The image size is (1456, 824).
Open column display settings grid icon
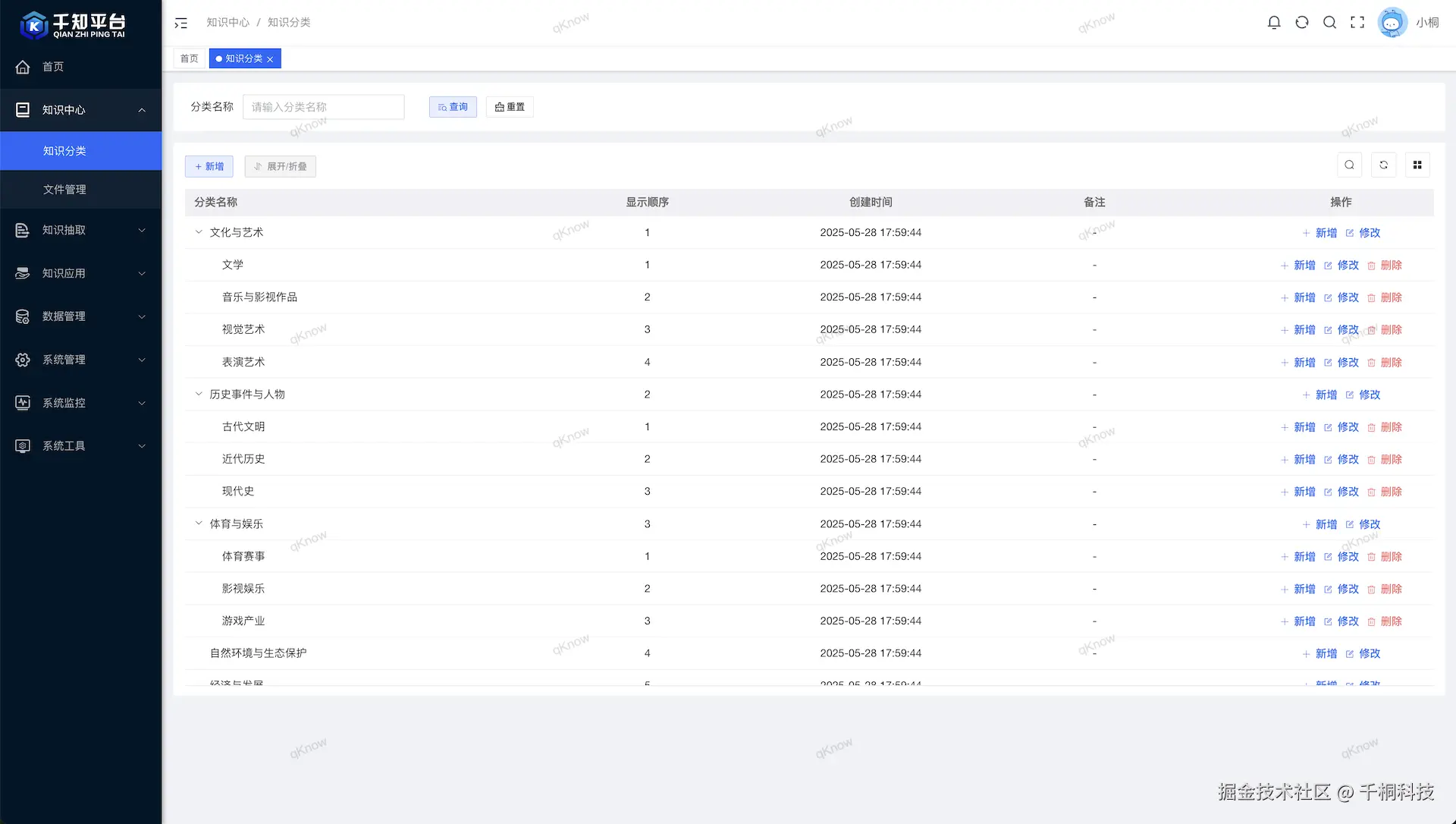[1417, 165]
